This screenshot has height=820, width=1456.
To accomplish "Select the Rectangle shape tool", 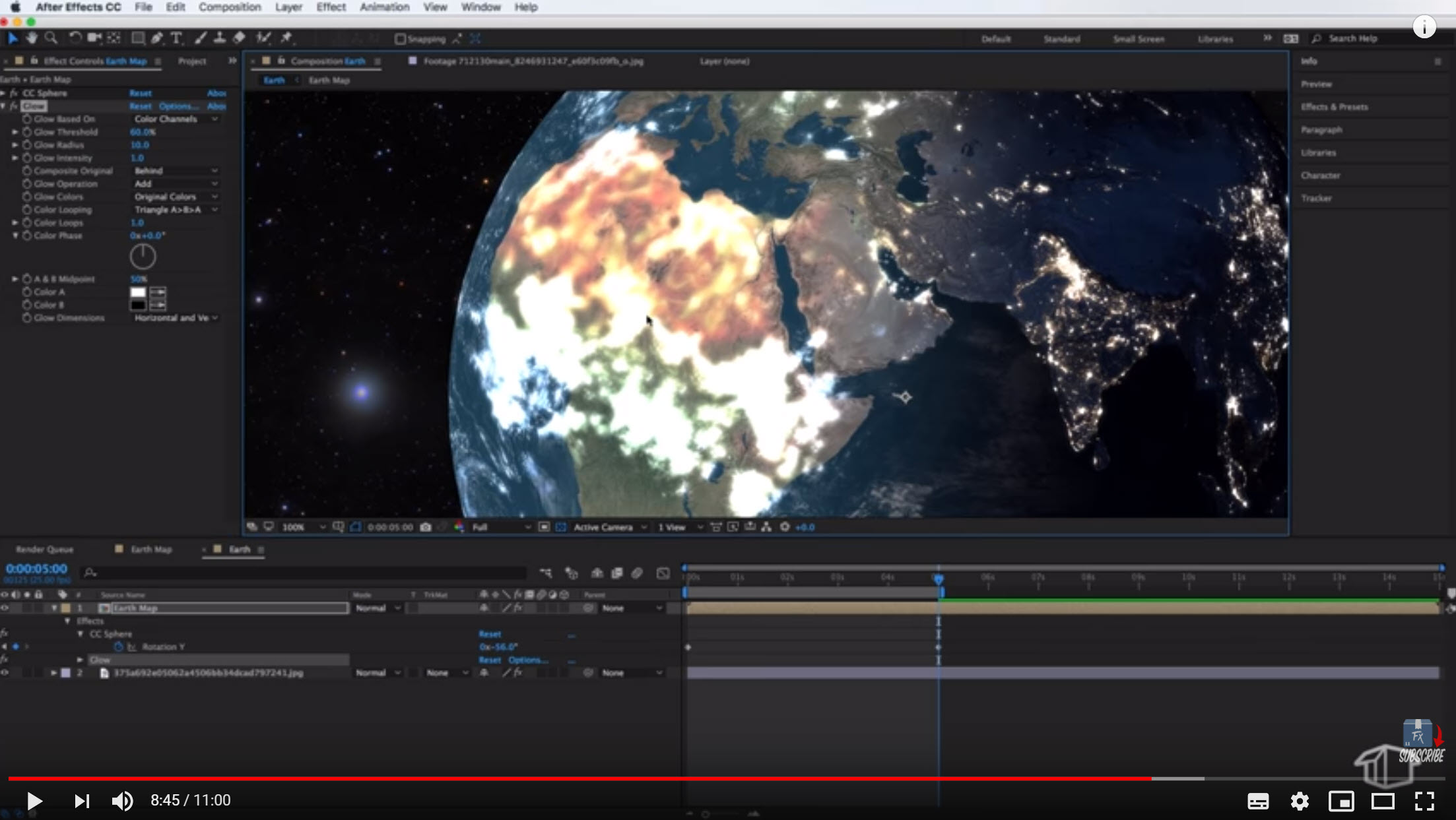I will click(x=137, y=38).
